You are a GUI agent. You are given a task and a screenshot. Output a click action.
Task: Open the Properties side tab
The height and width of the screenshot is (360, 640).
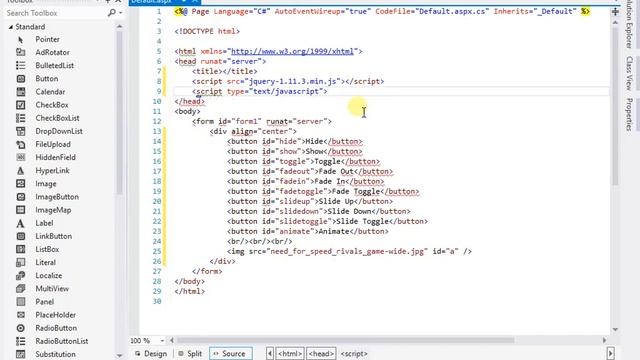(x=629, y=115)
